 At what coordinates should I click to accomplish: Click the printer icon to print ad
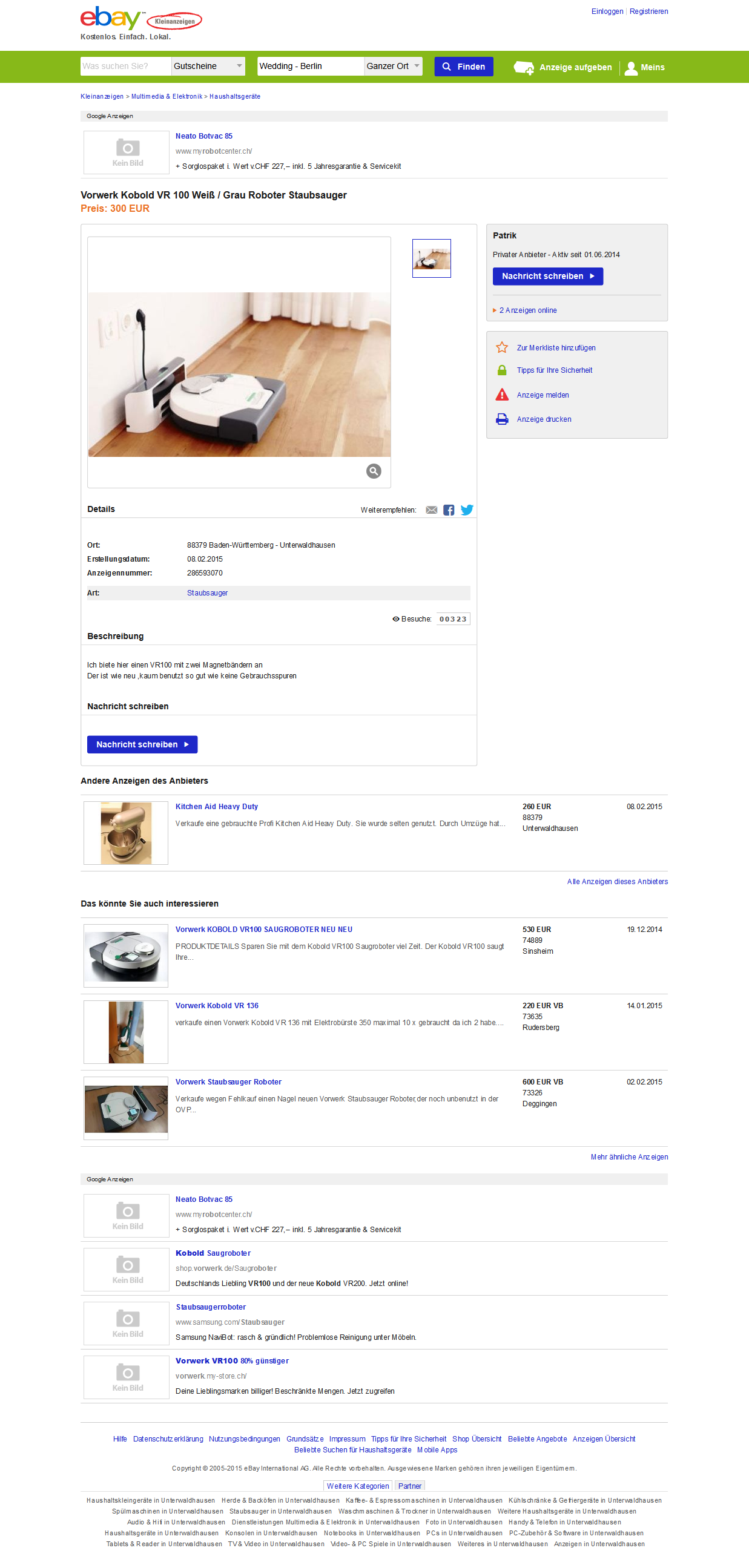click(x=502, y=419)
